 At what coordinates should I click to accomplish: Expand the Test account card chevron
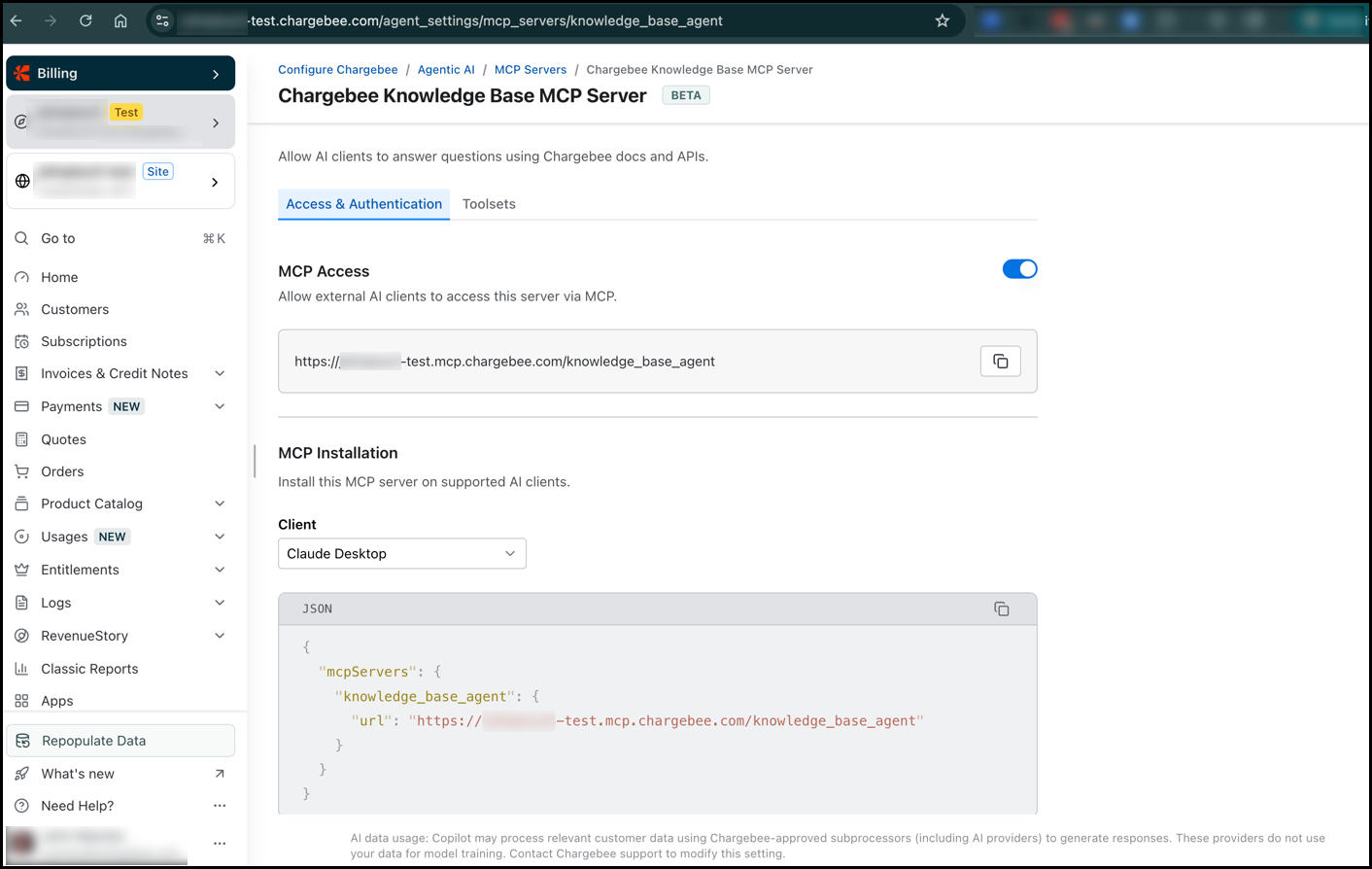pyautogui.click(x=216, y=122)
